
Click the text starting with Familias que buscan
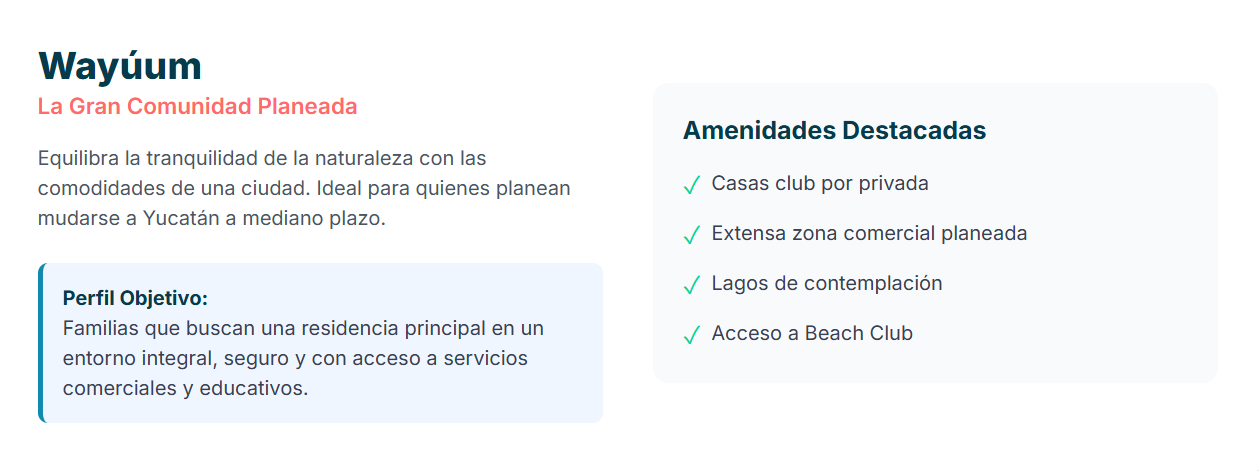click(x=302, y=358)
